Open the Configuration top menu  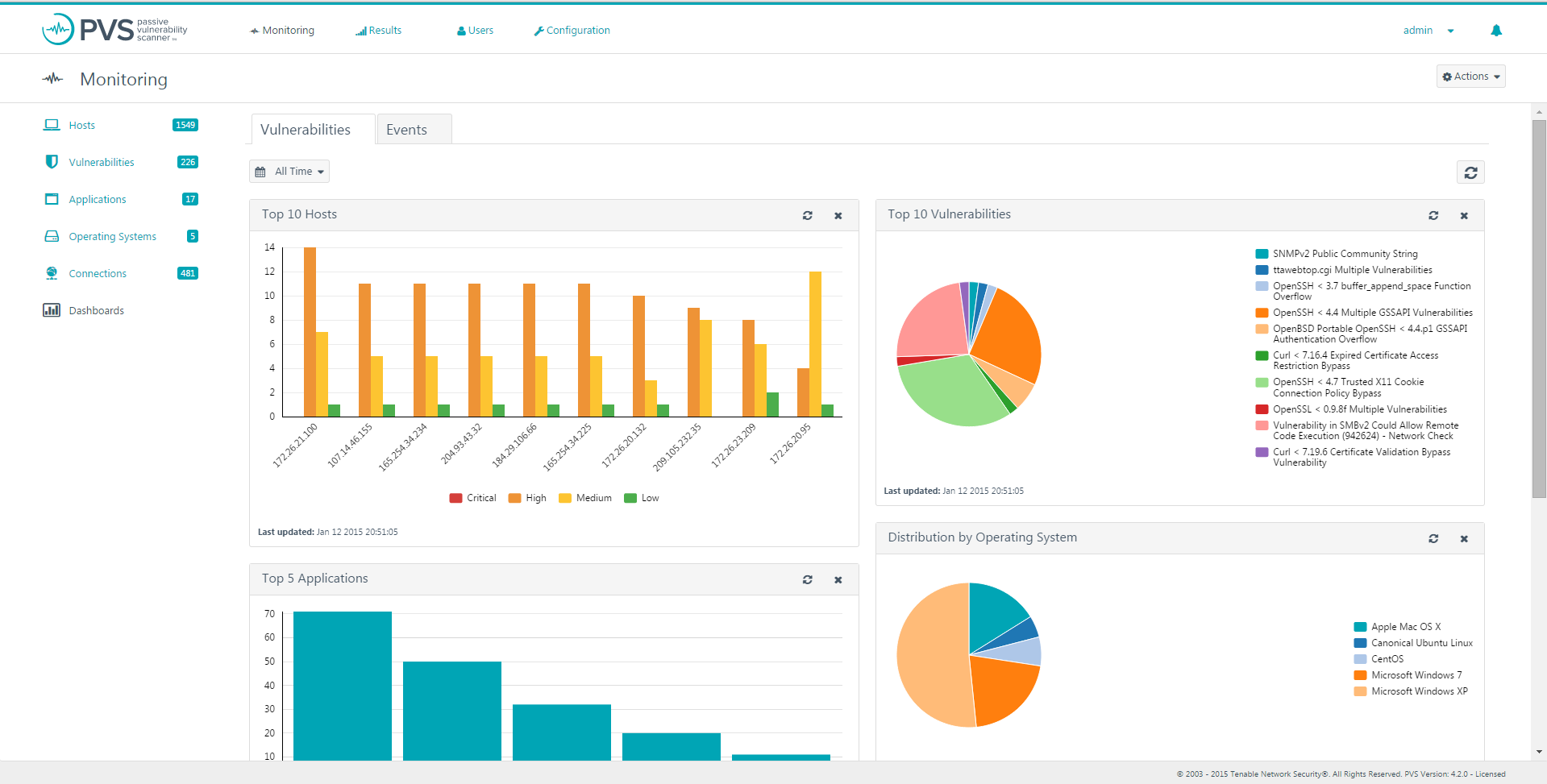pyautogui.click(x=572, y=31)
